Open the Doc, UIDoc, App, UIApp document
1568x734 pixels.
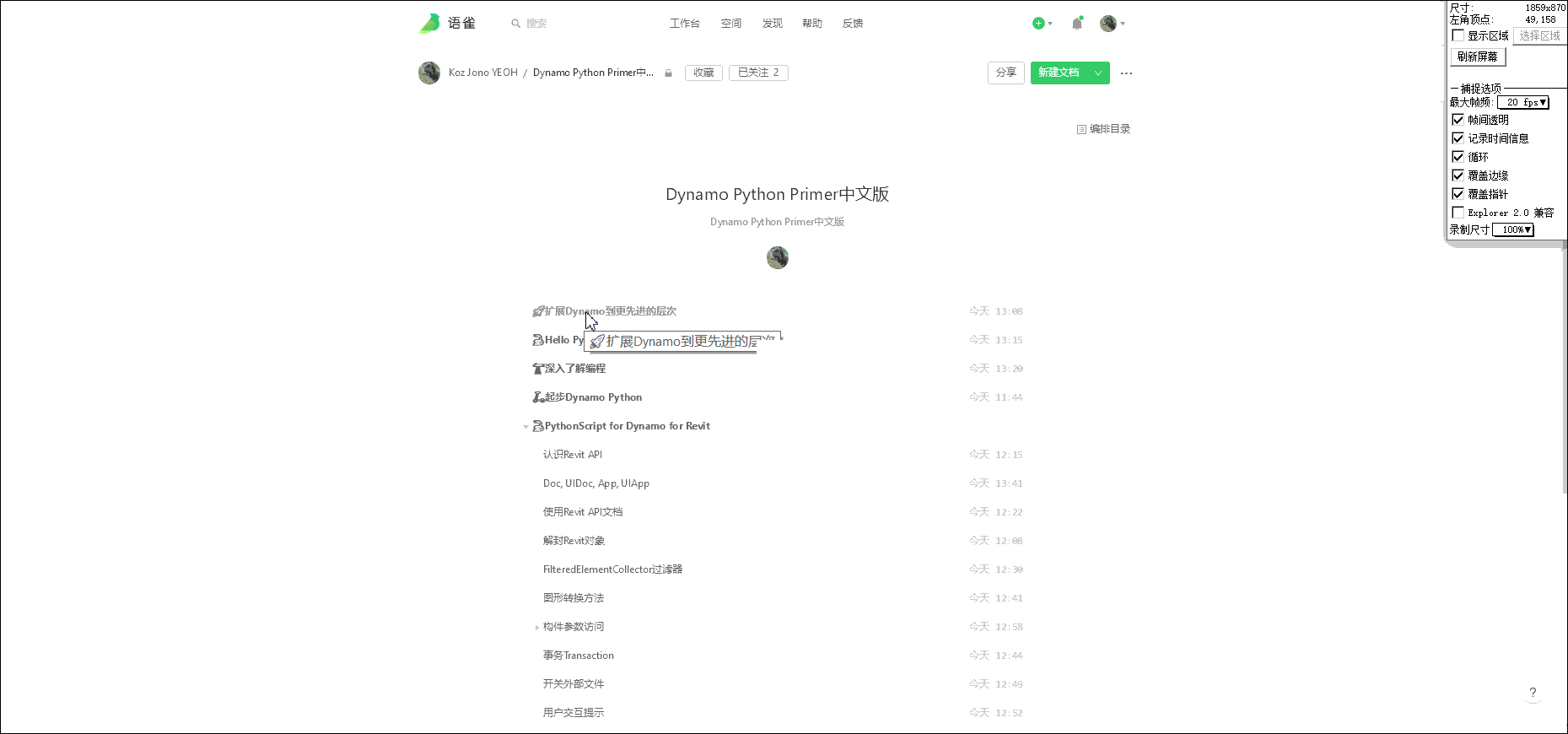click(596, 483)
